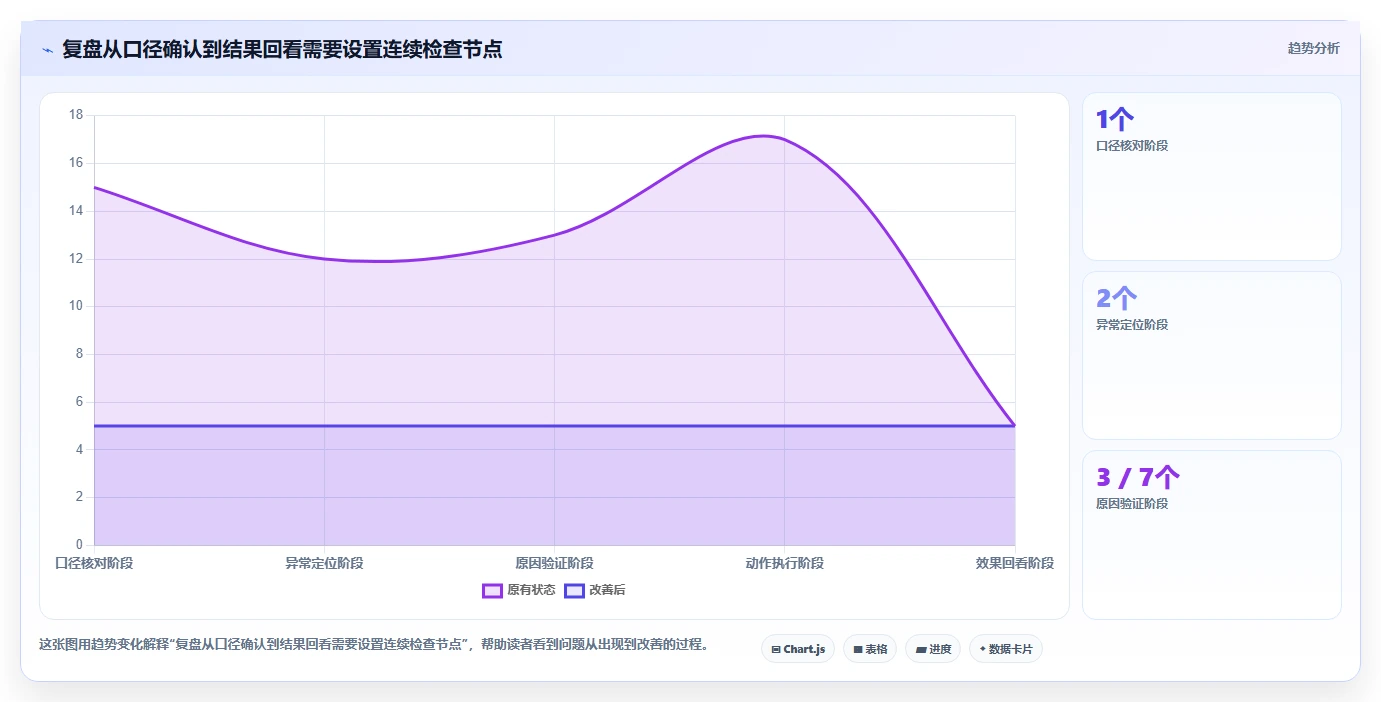This screenshot has width=1381, height=702.
Task: Click the chart title 复盘从口径确认到结果回看
Action: click(282, 49)
